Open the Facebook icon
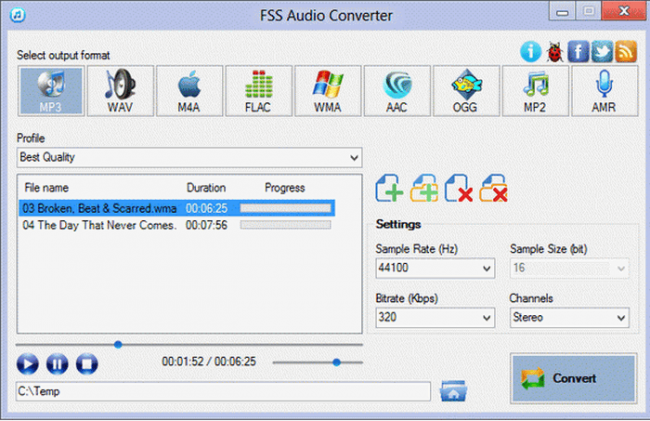 tap(578, 52)
